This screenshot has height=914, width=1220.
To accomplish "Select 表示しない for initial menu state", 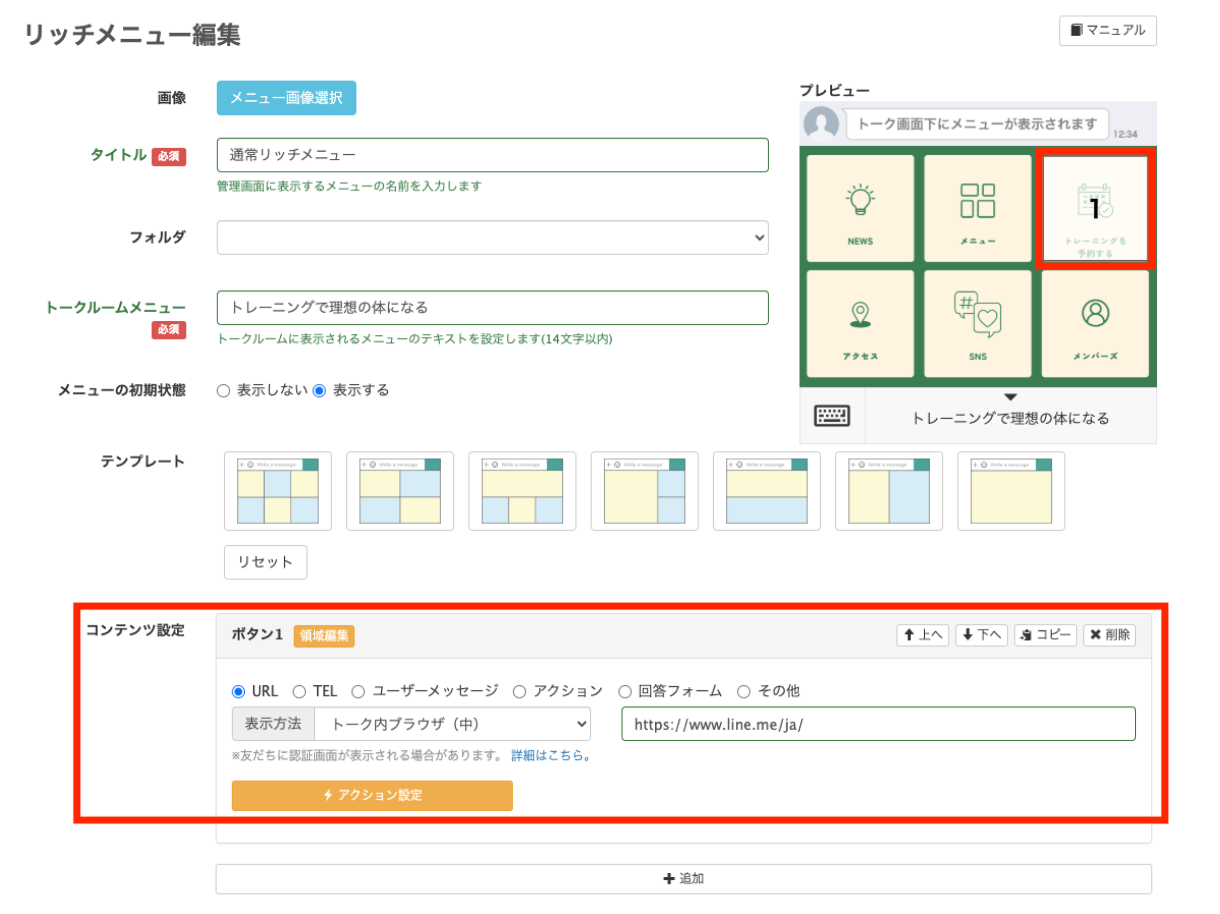I will click(224, 391).
